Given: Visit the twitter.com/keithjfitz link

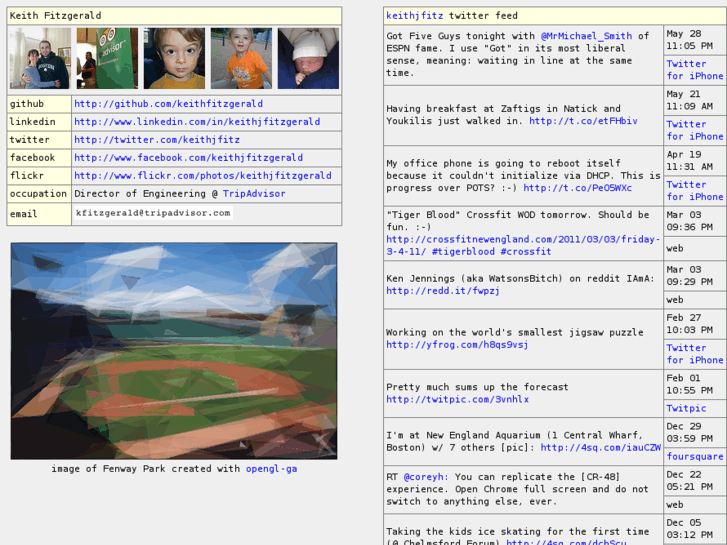Looking at the screenshot, I should pos(157,140).
